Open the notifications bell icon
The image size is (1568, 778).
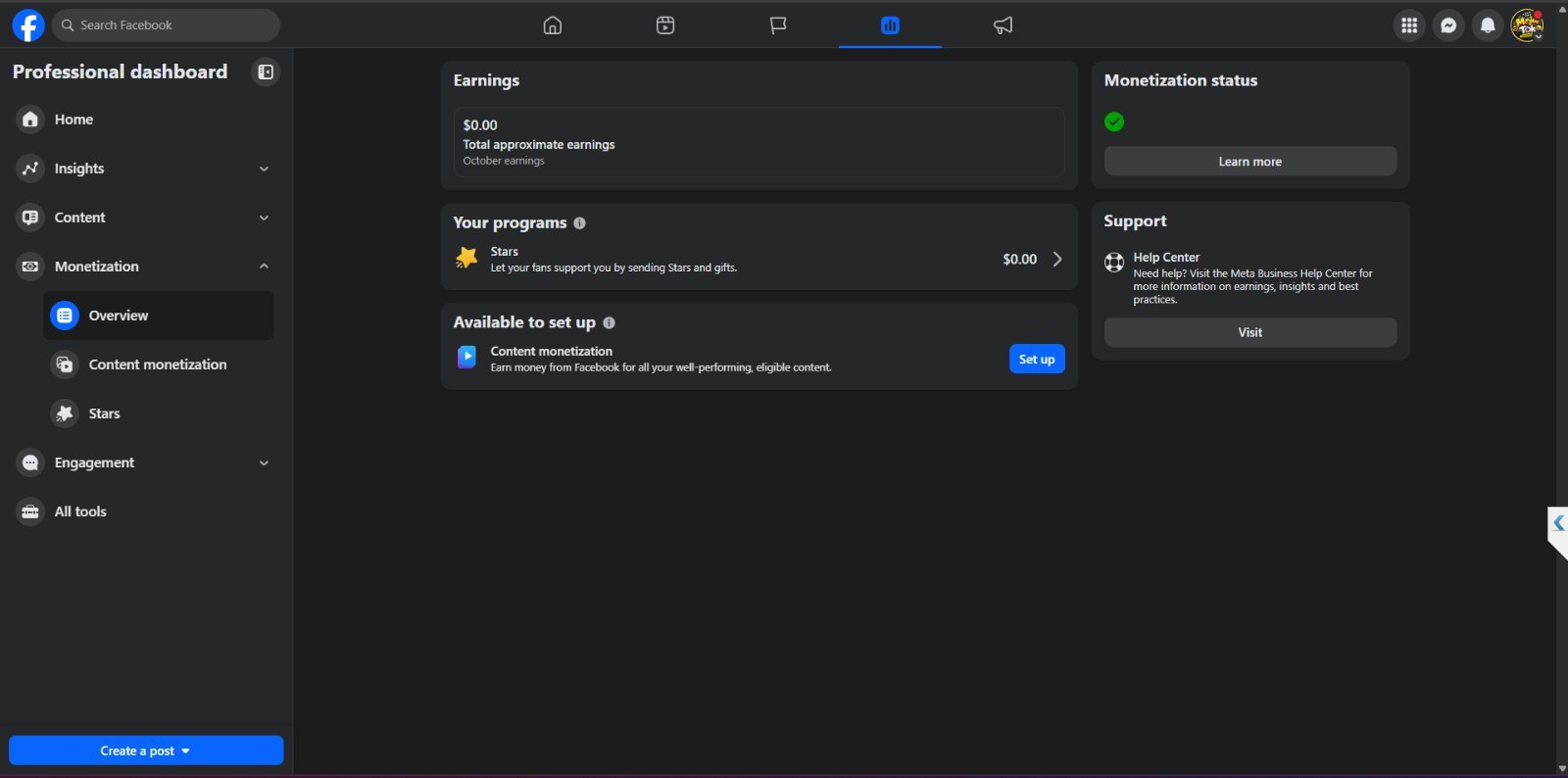(1488, 25)
